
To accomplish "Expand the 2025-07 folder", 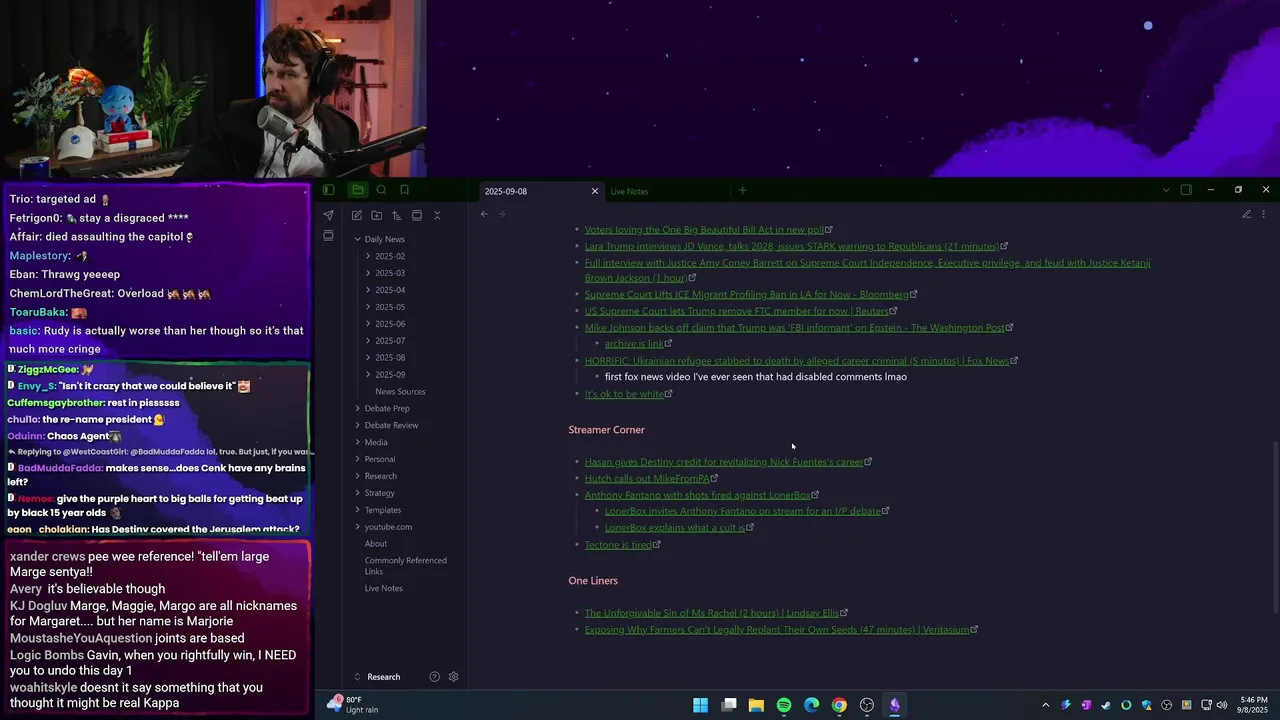I will pos(390,341).
